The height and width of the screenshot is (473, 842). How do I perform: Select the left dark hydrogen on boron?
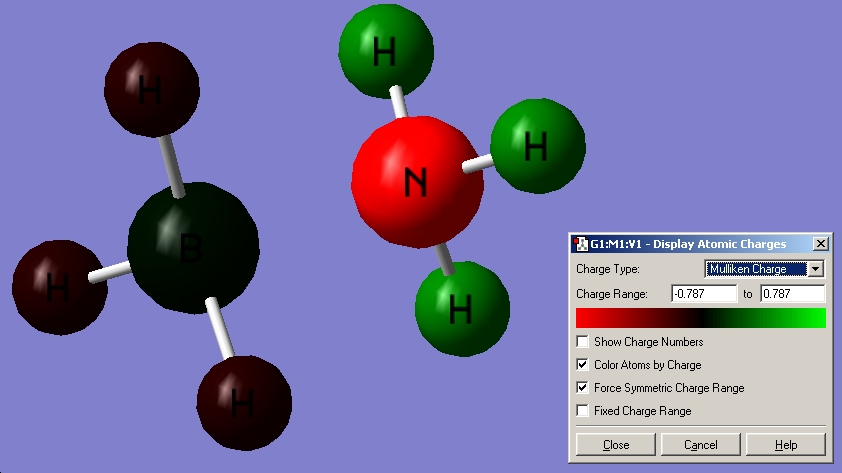(60, 287)
